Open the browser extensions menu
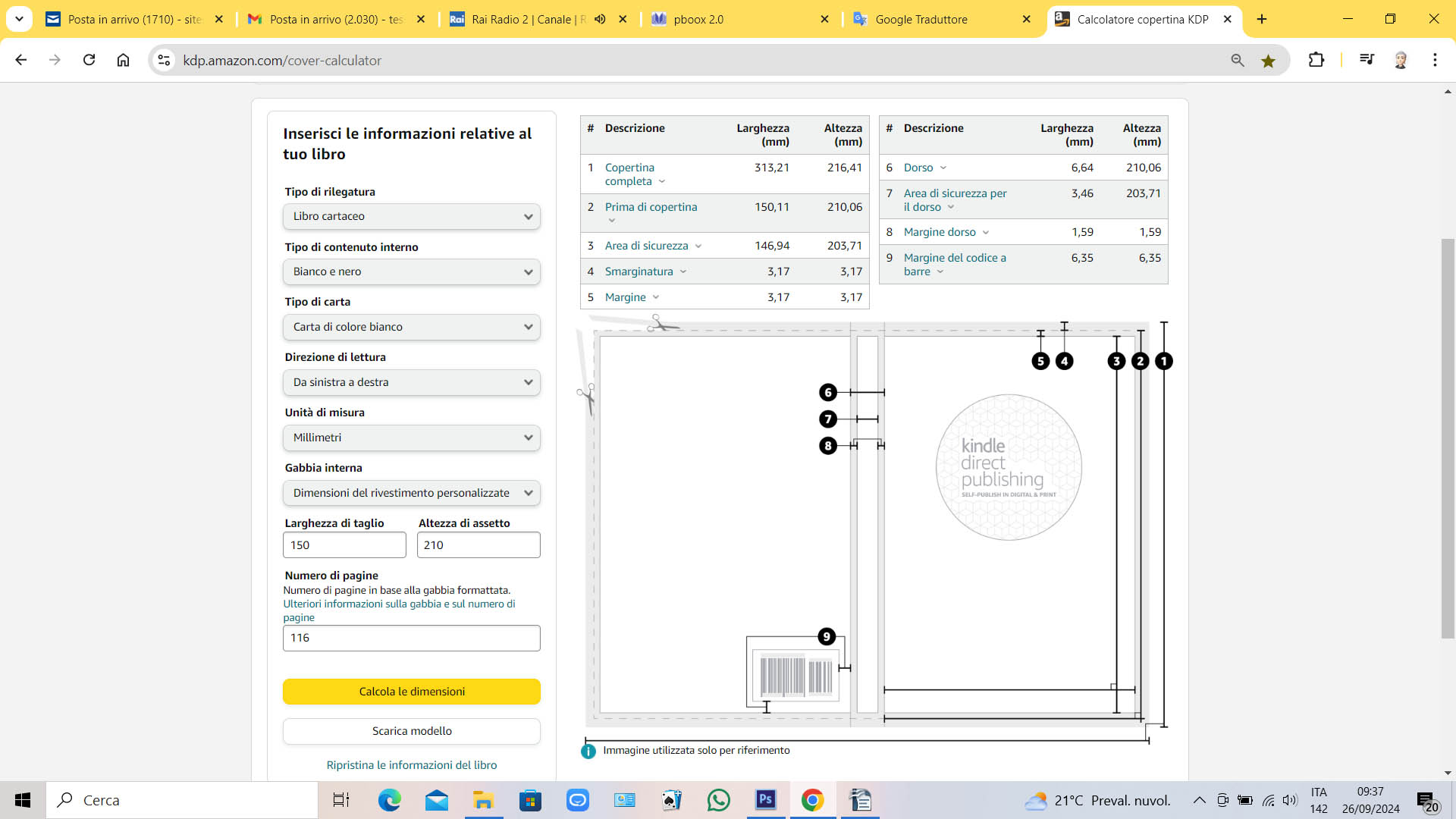 point(1316,60)
